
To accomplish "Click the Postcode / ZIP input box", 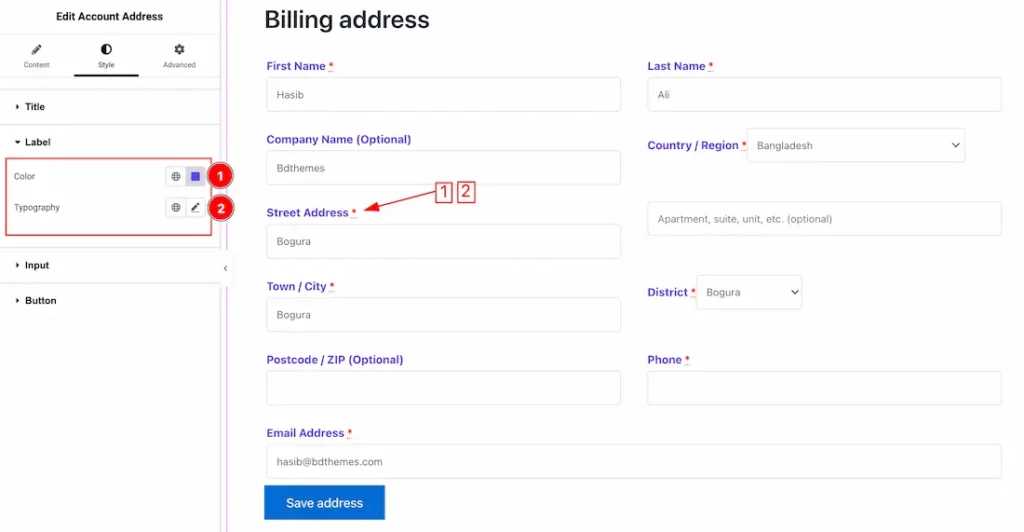I will coord(443,388).
